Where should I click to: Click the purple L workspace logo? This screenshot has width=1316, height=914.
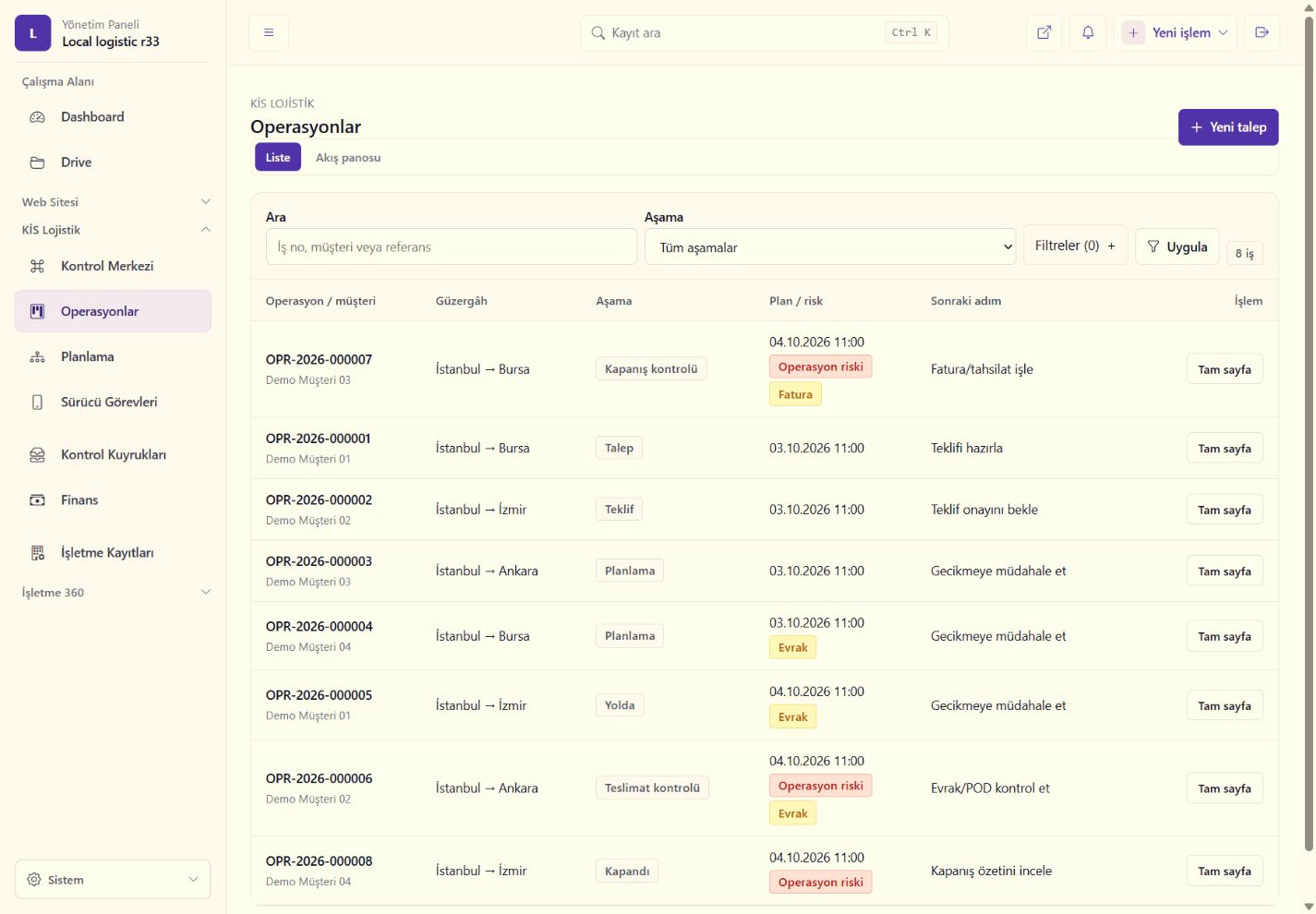(33, 33)
